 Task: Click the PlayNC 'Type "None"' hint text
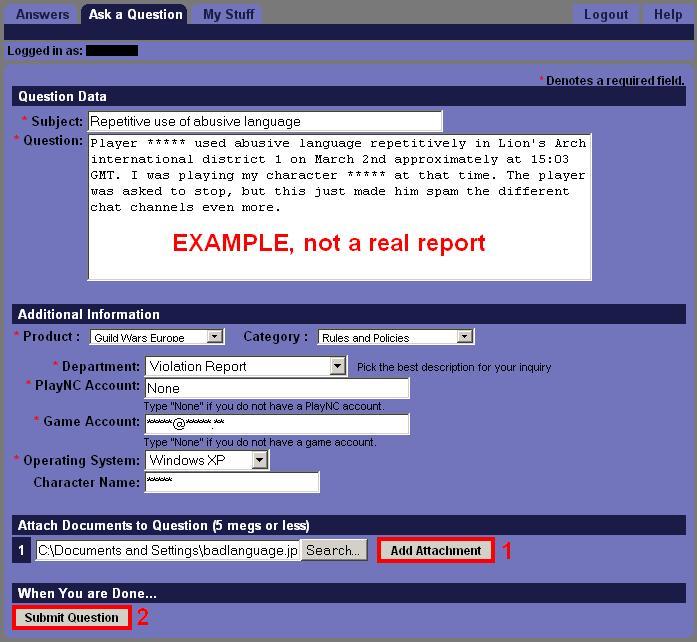264,406
